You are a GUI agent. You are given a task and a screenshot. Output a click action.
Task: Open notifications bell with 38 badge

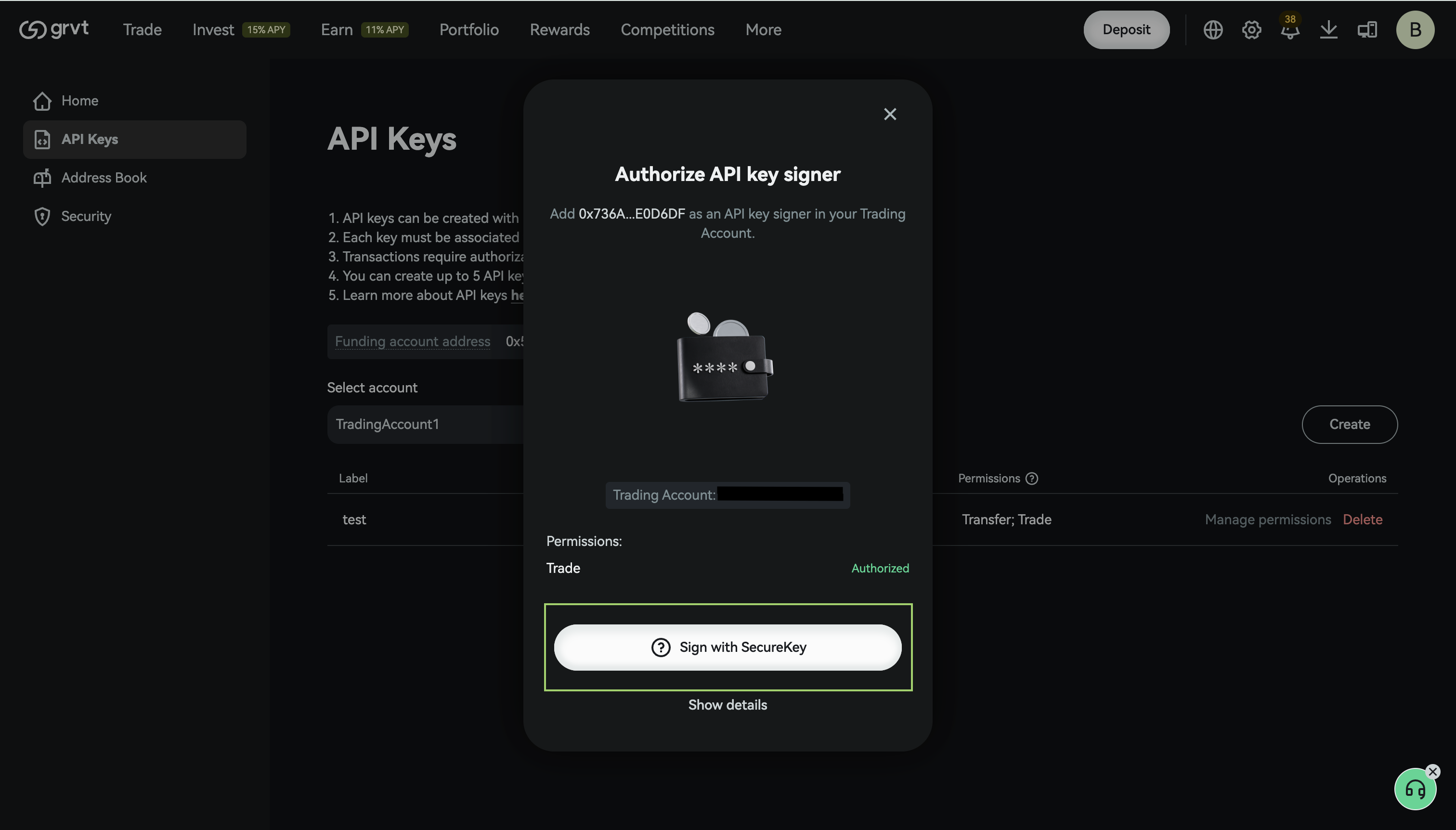(x=1289, y=30)
